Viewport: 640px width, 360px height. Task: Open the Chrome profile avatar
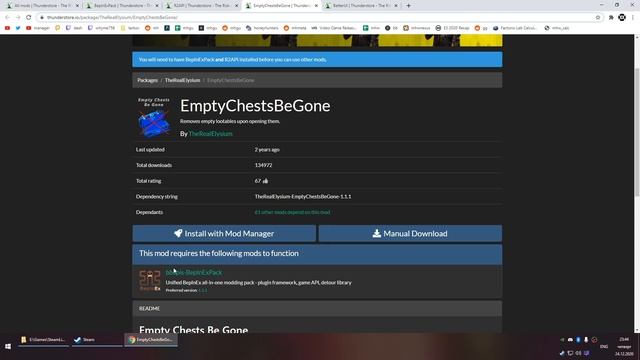coord(622,18)
